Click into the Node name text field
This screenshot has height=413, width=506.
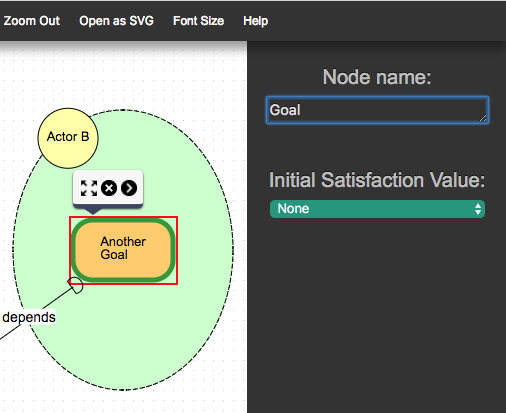(377, 110)
